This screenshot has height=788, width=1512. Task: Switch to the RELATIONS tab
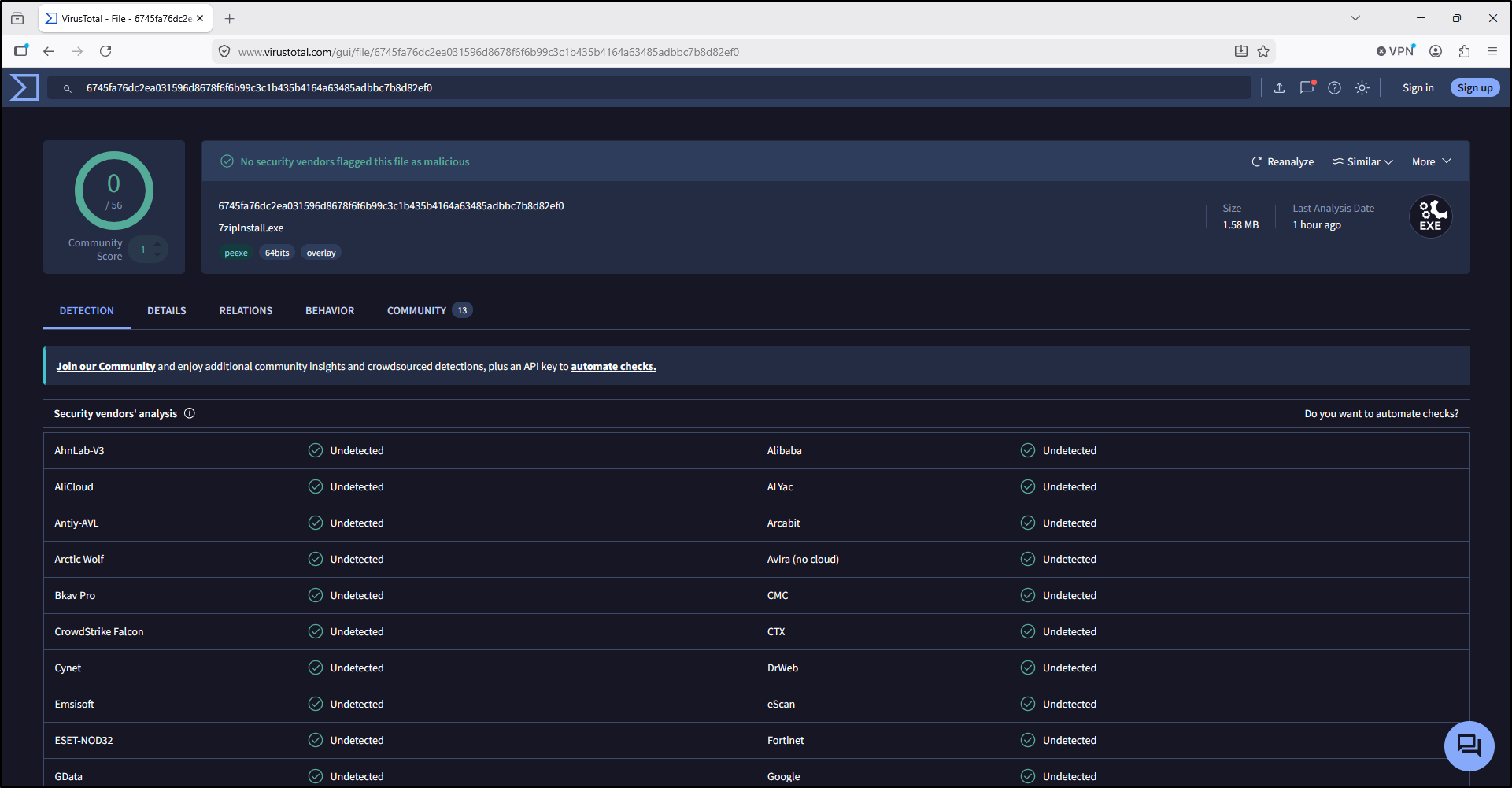pos(246,310)
